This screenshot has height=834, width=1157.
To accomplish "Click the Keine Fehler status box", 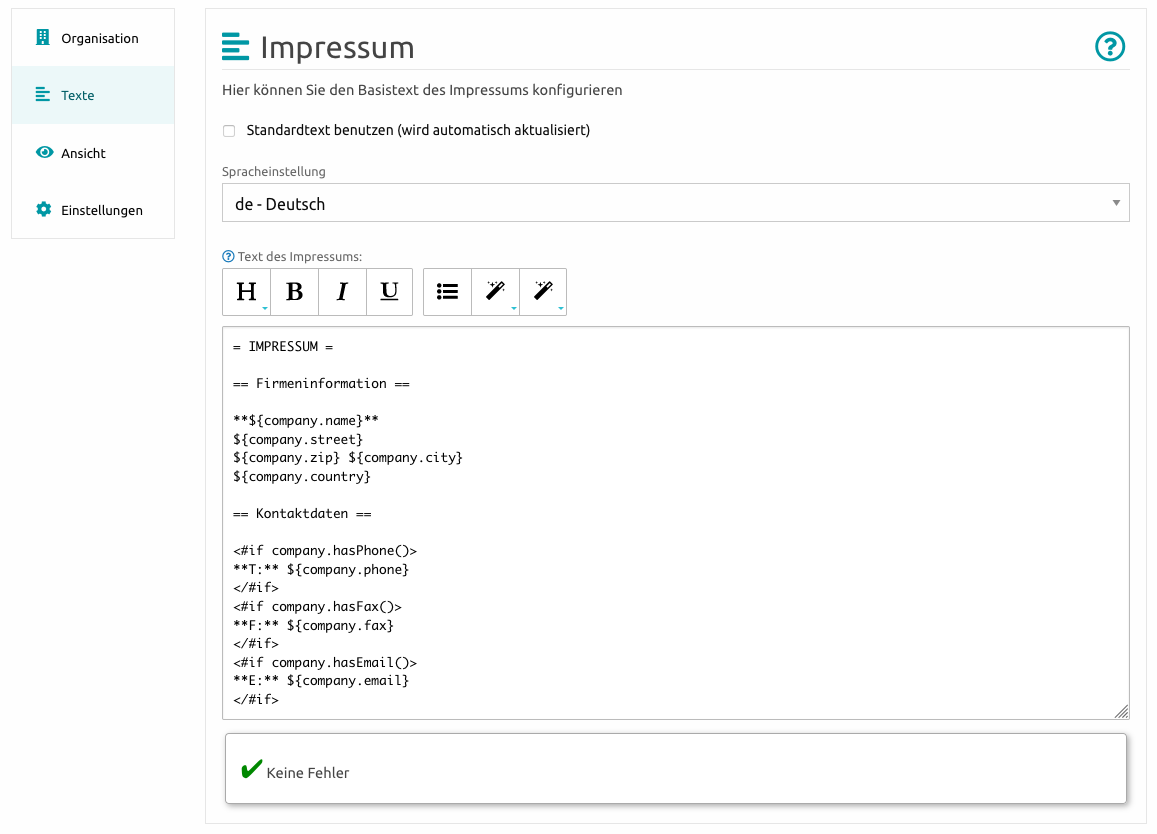I will coord(675,769).
